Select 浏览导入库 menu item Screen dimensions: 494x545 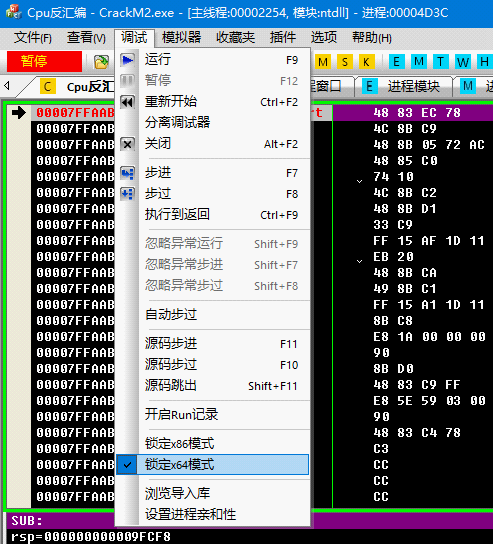pos(212,494)
